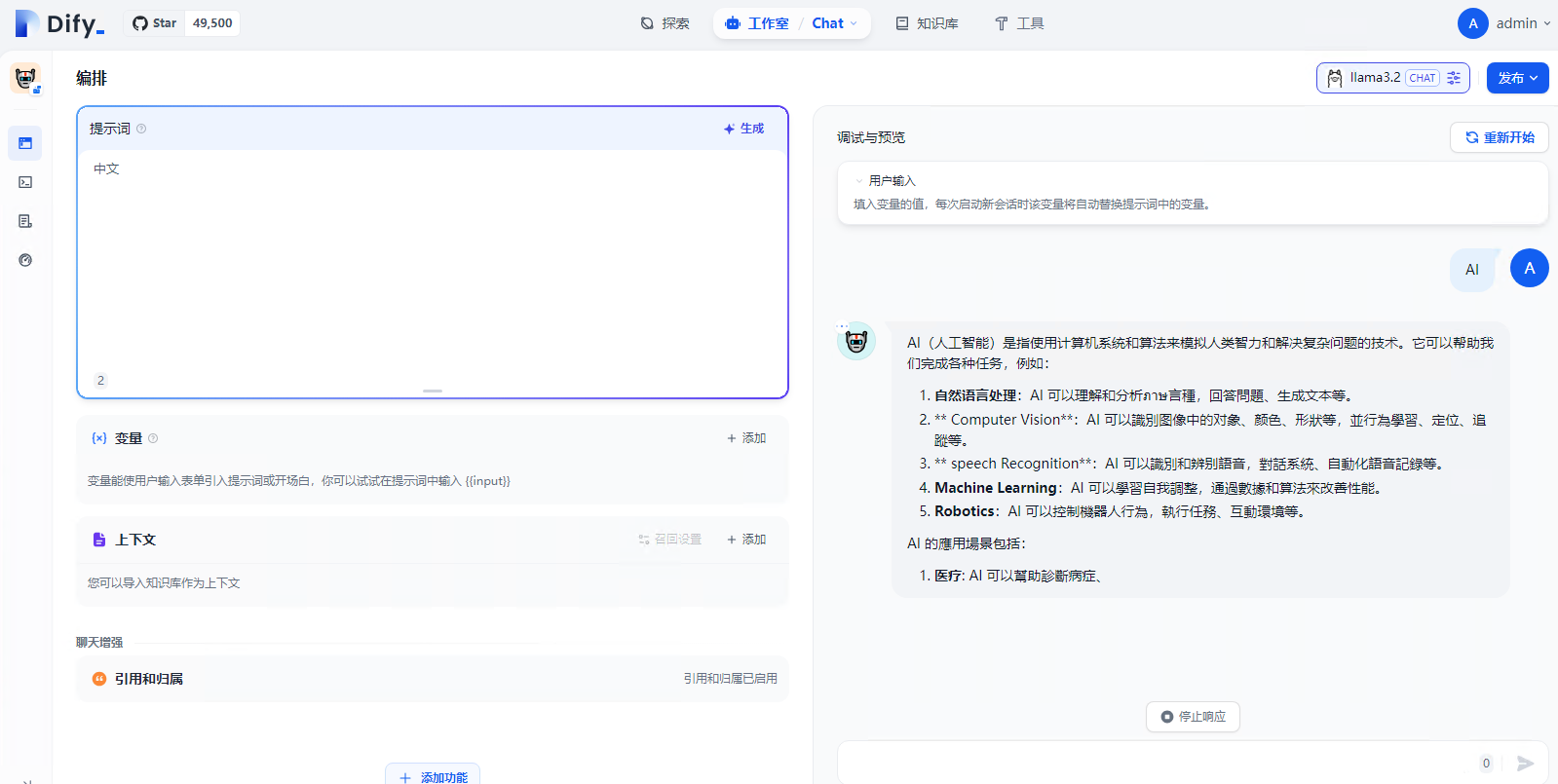The image size is (1558, 784).
Task: Click 重新开始 to restart the conversation
Action: 1499,137
